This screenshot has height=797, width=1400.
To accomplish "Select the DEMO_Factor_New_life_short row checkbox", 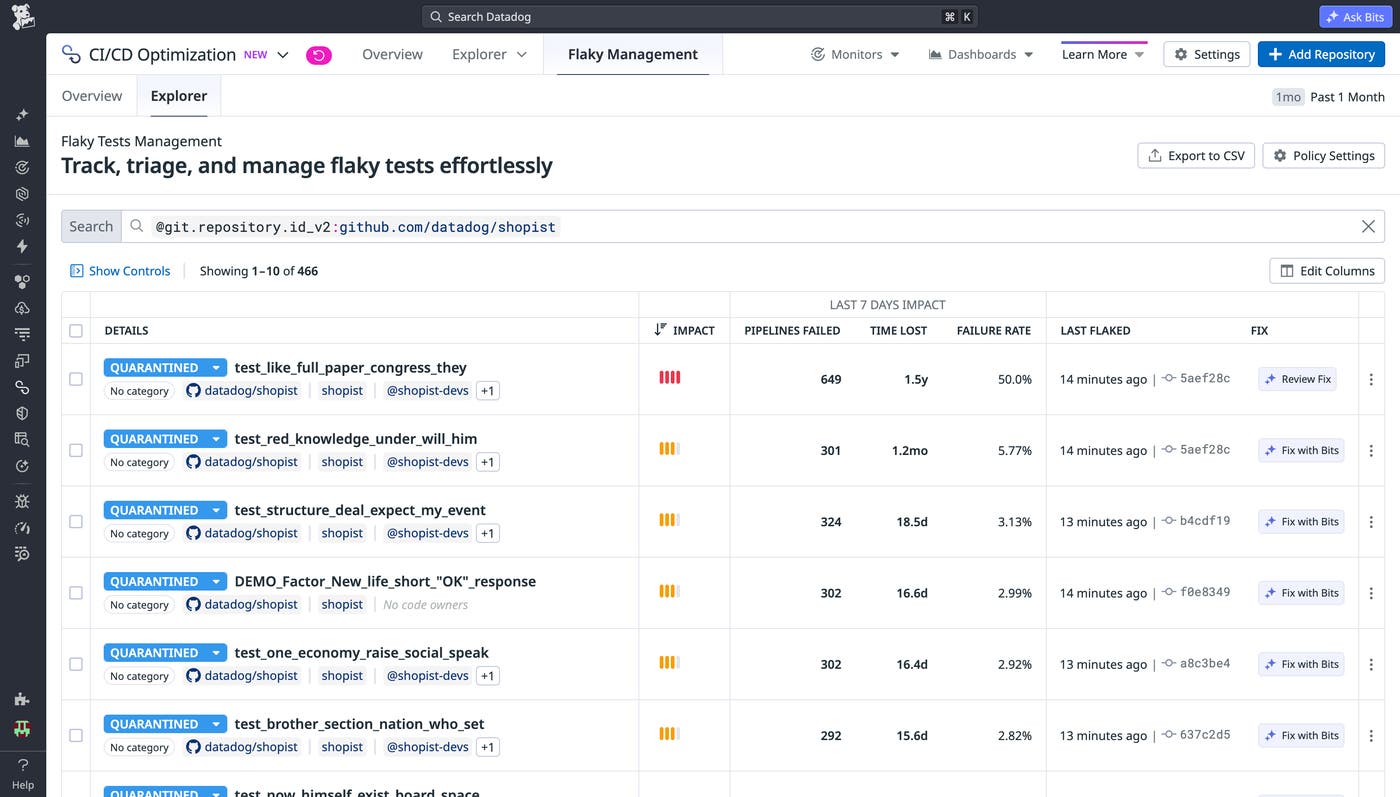I will coord(76,593).
